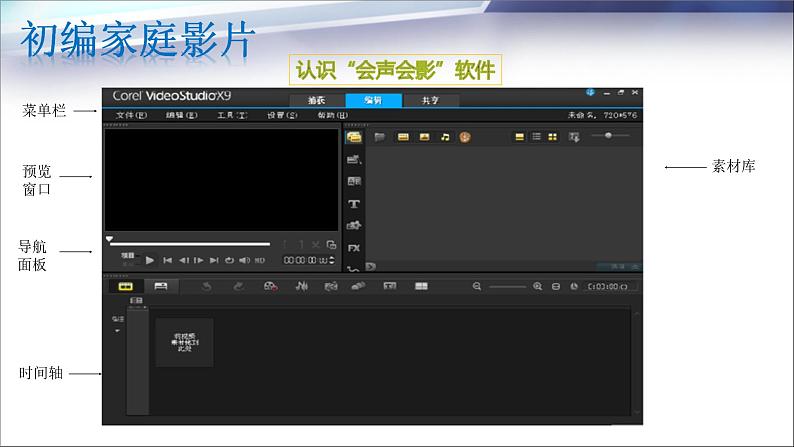This screenshot has width=794, height=447.
Task: Click the auto music icon
Action: tap(331, 287)
